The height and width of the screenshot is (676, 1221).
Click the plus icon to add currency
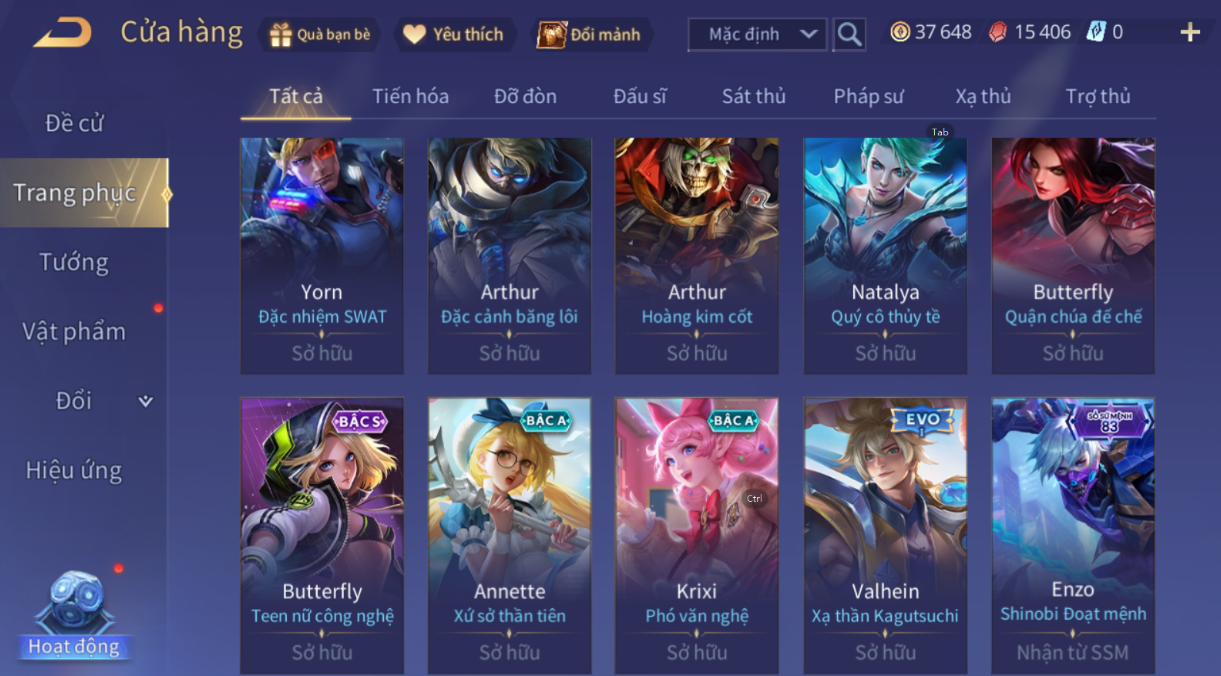click(x=1190, y=32)
